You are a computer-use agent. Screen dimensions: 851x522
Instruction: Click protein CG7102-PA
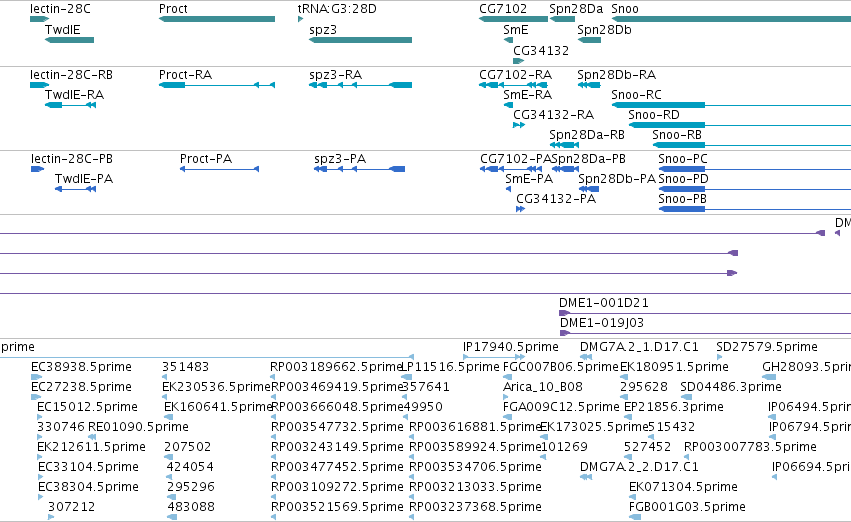pos(516,159)
